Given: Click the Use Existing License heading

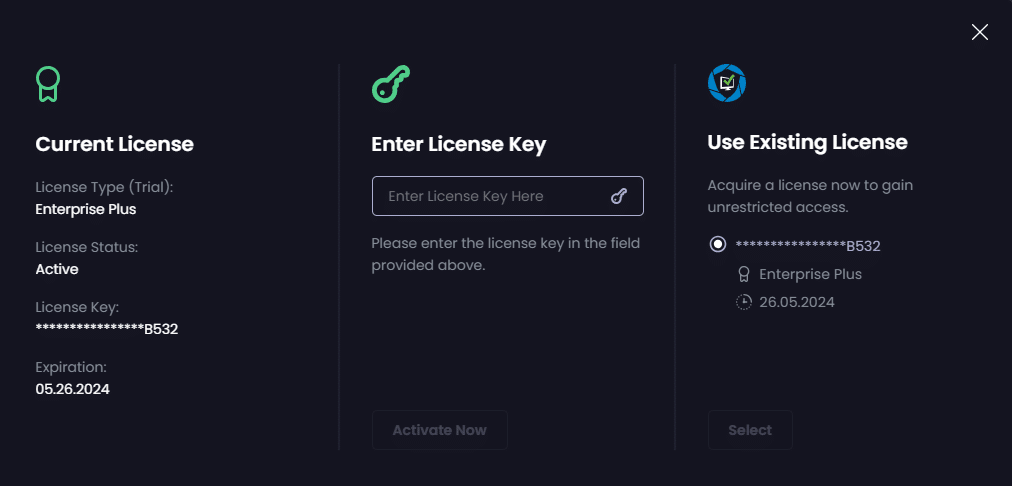Looking at the screenshot, I should [807, 142].
